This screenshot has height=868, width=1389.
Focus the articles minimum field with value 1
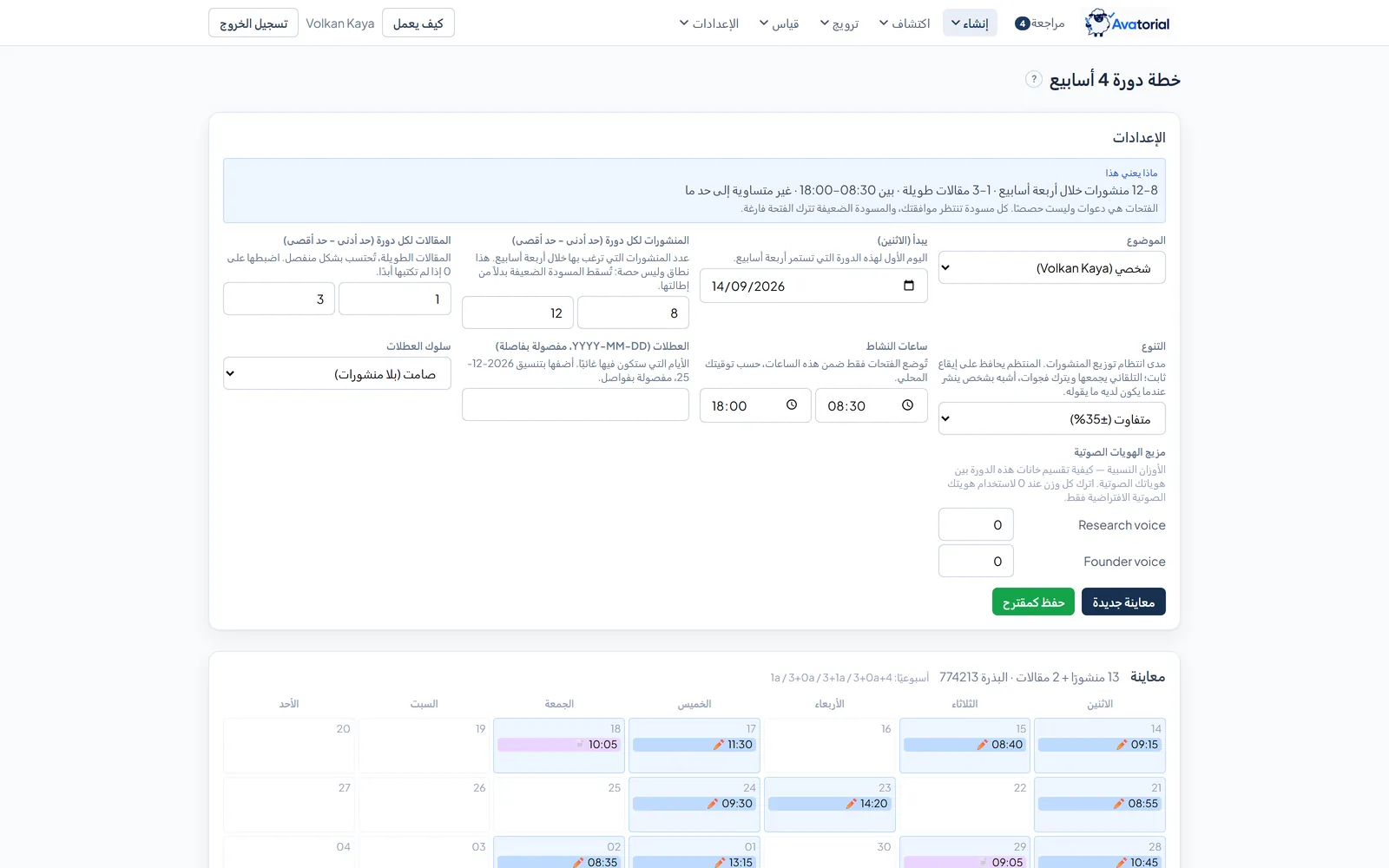click(x=395, y=299)
